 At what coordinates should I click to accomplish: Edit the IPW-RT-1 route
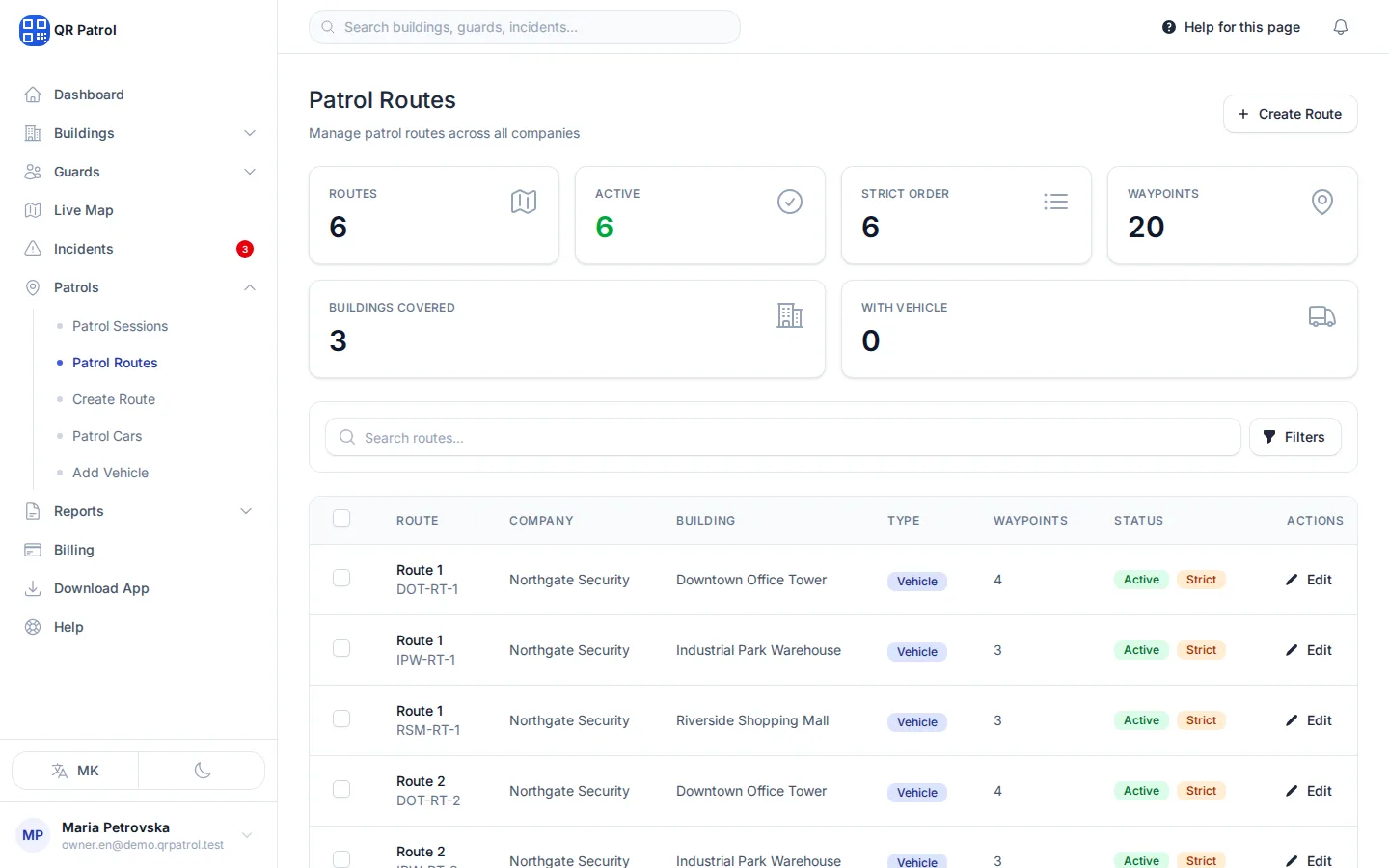coord(1309,650)
